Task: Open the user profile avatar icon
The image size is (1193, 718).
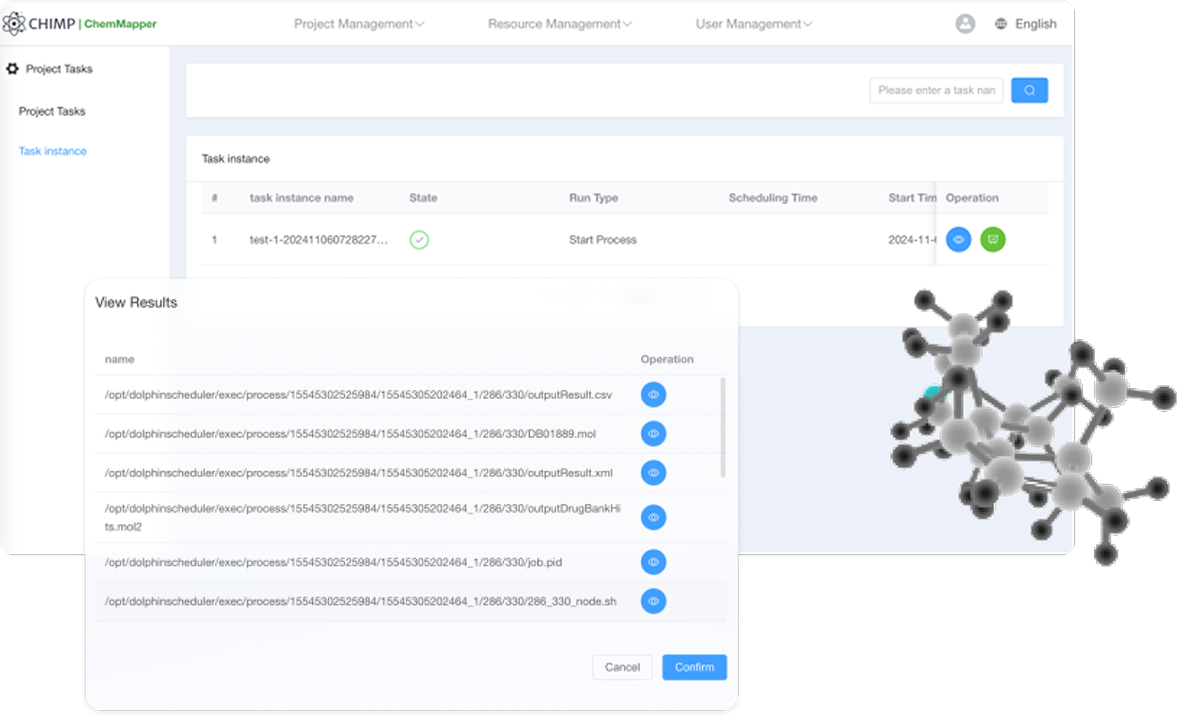Action: point(965,24)
